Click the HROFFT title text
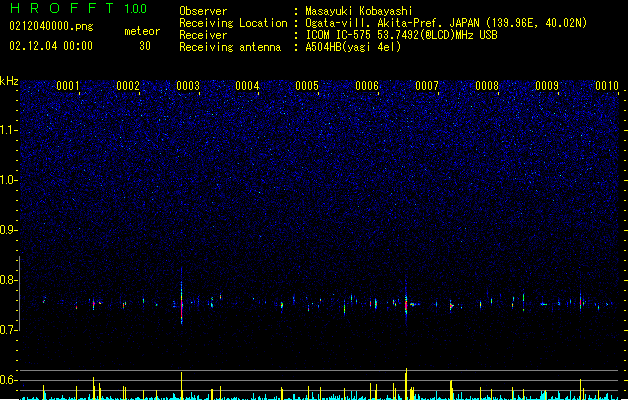This screenshot has height=400, width=629. coord(61,8)
